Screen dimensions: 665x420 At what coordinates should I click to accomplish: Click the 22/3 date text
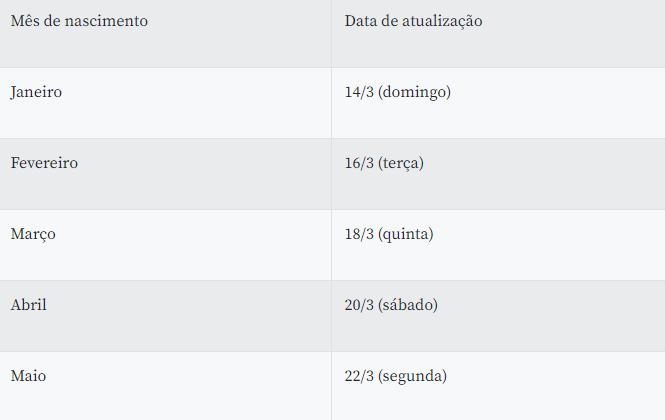(x=359, y=376)
